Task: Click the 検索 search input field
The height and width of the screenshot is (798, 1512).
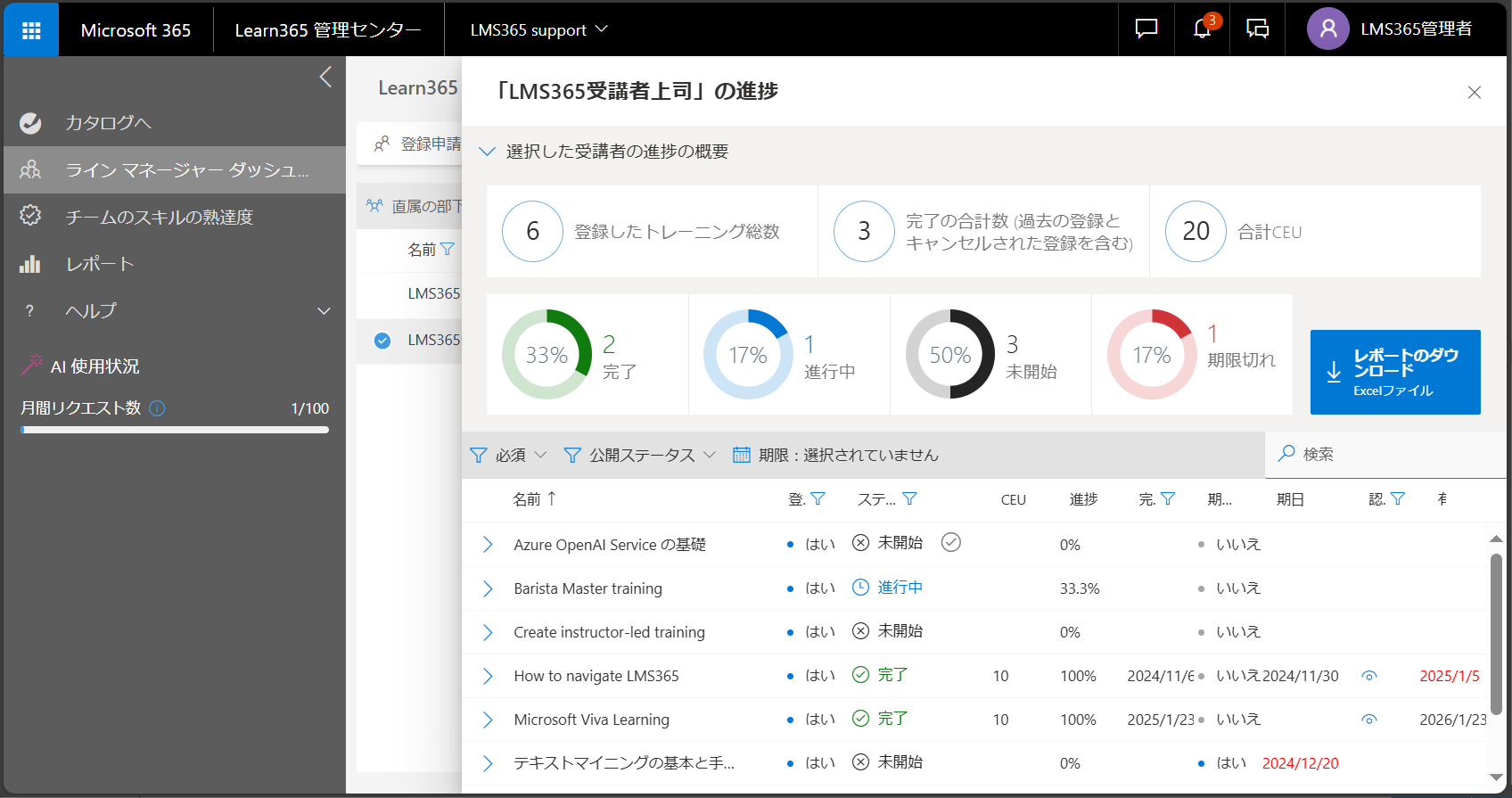Action: tap(1385, 454)
